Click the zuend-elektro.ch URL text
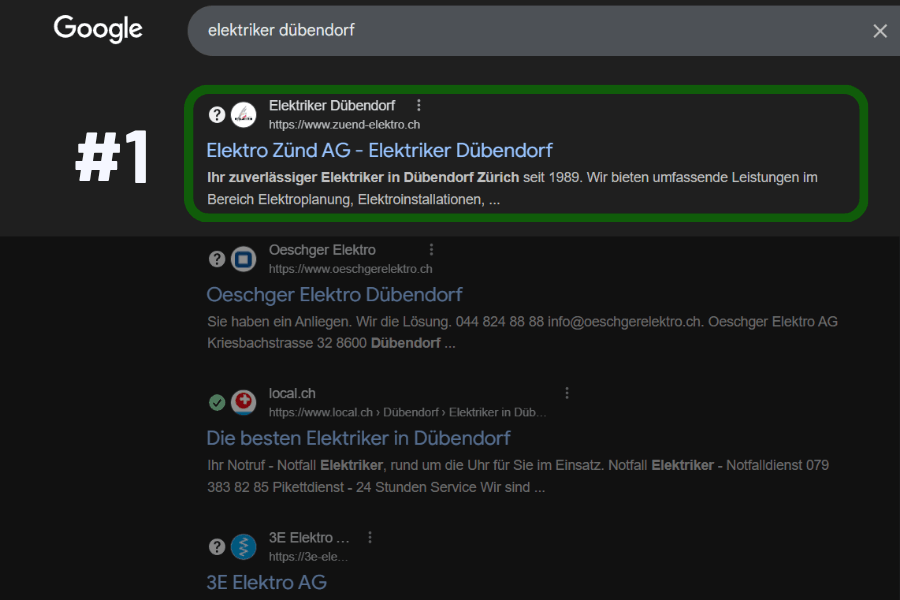900x600 pixels. 344,125
